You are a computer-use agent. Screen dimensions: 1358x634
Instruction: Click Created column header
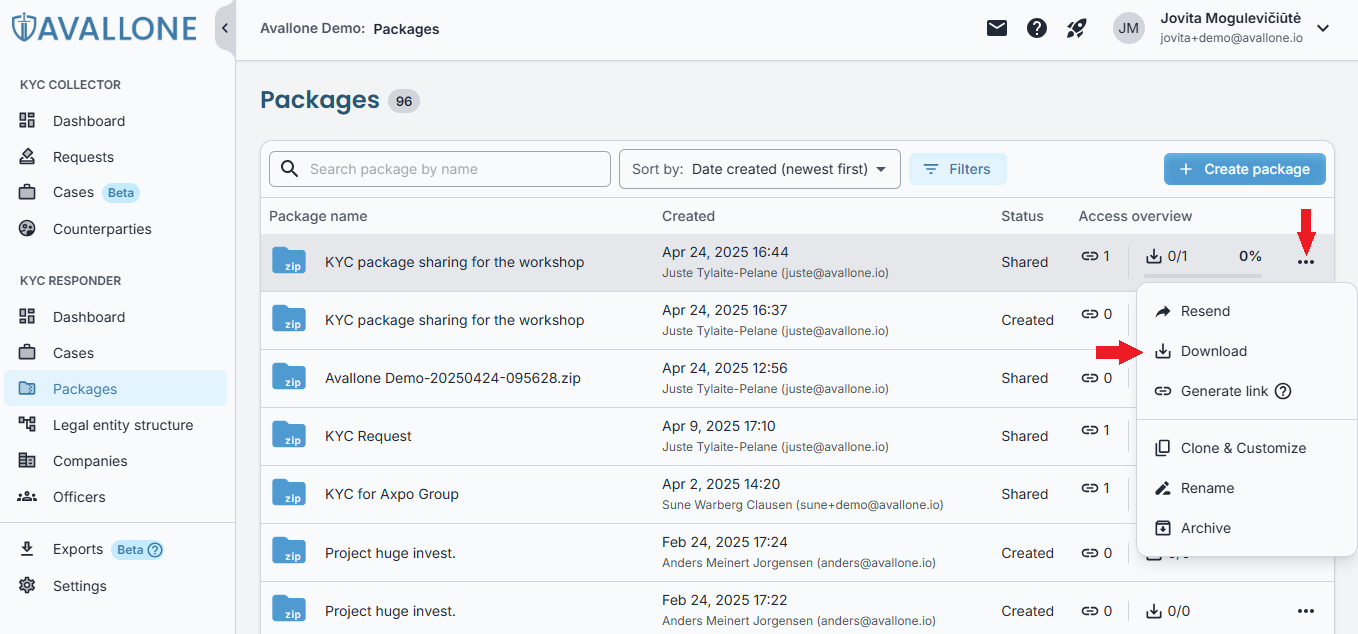[688, 216]
